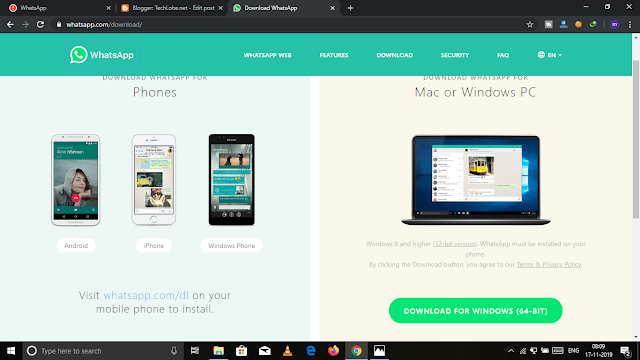The image size is (640, 360).
Task: Click the WhatsApp logo in header
Action: [x=102, y=55]
